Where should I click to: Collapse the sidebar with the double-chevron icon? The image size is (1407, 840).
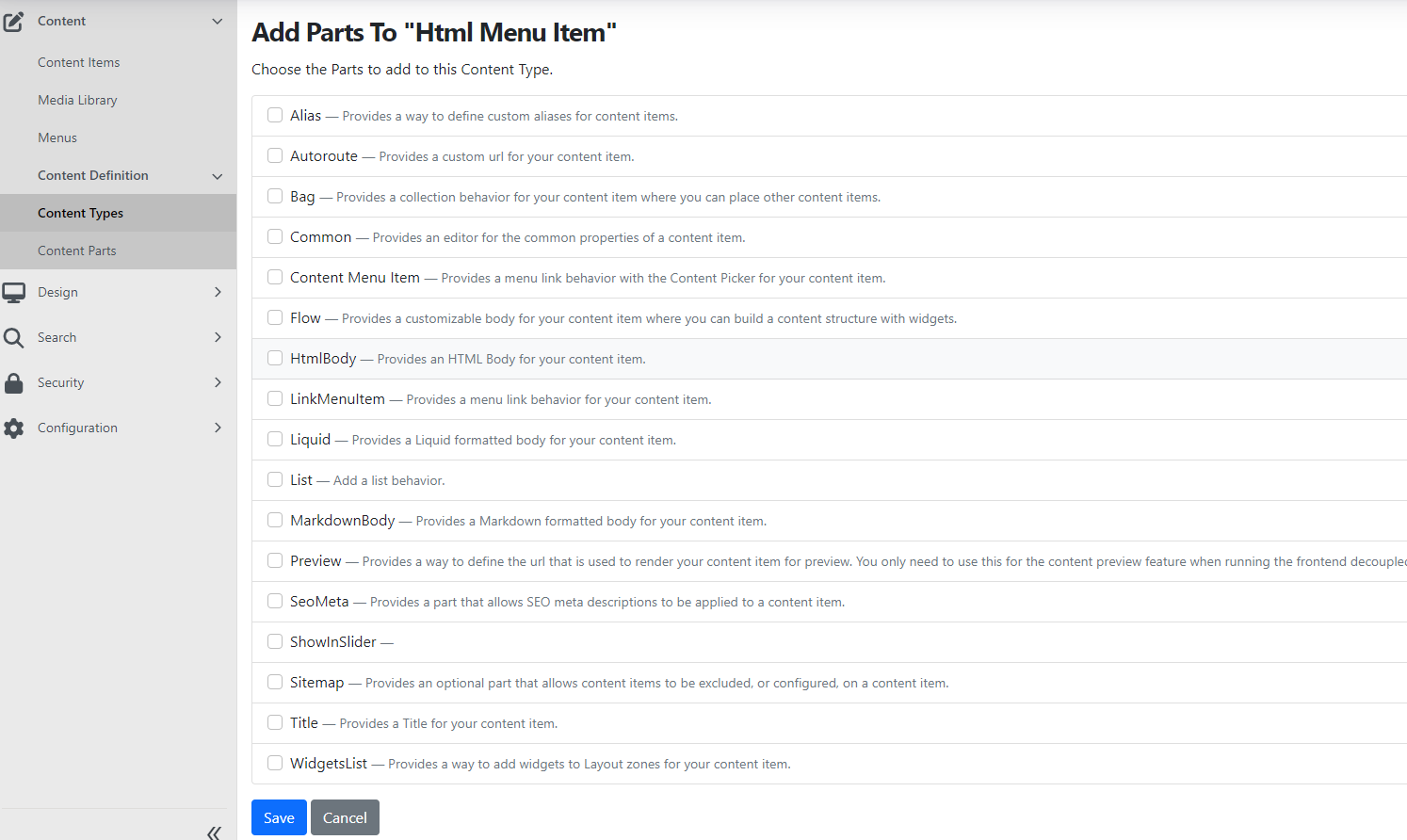(214, 832)
